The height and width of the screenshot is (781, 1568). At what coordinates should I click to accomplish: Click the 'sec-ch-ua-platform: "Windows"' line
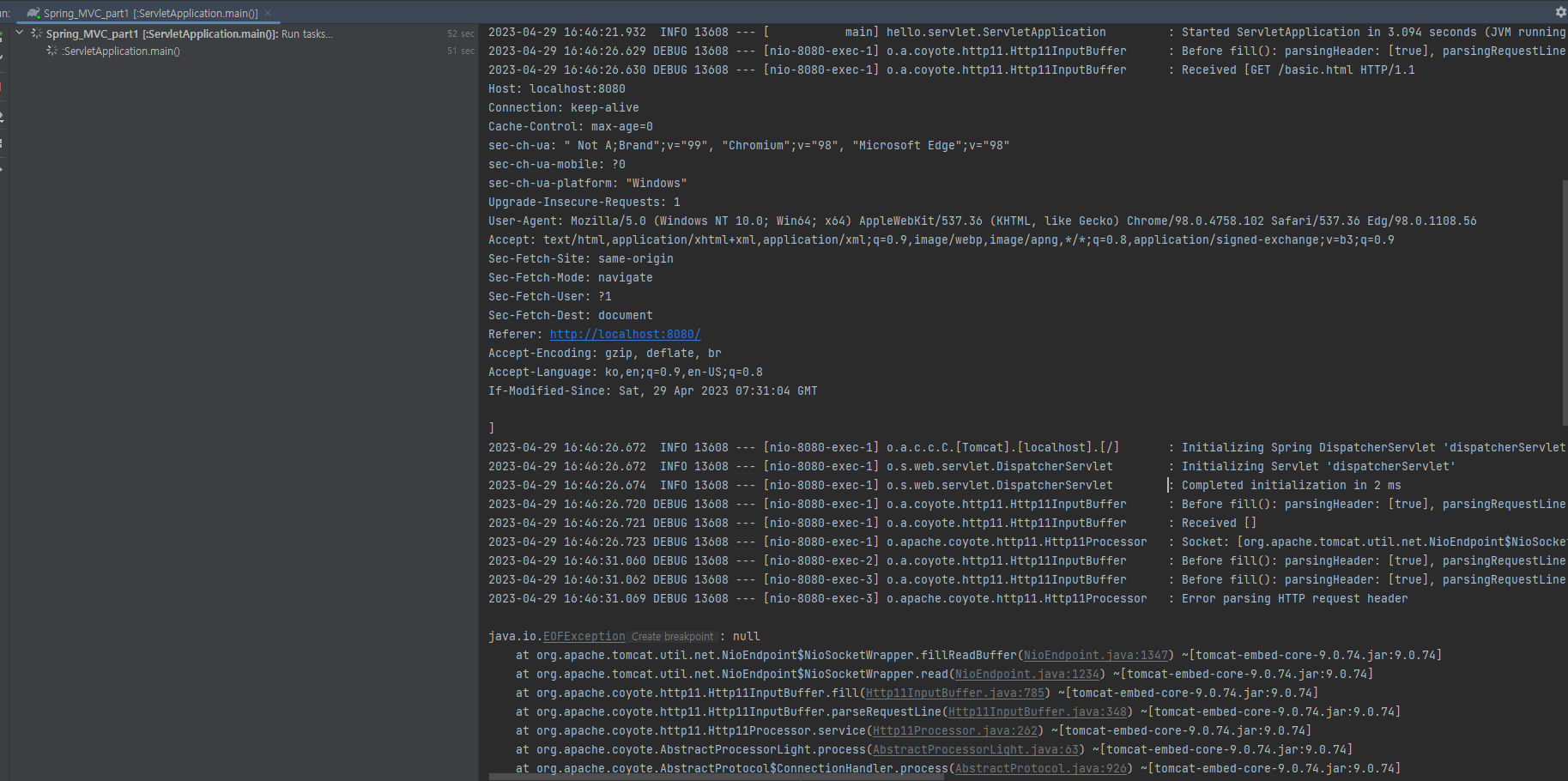tap(587, 183)
